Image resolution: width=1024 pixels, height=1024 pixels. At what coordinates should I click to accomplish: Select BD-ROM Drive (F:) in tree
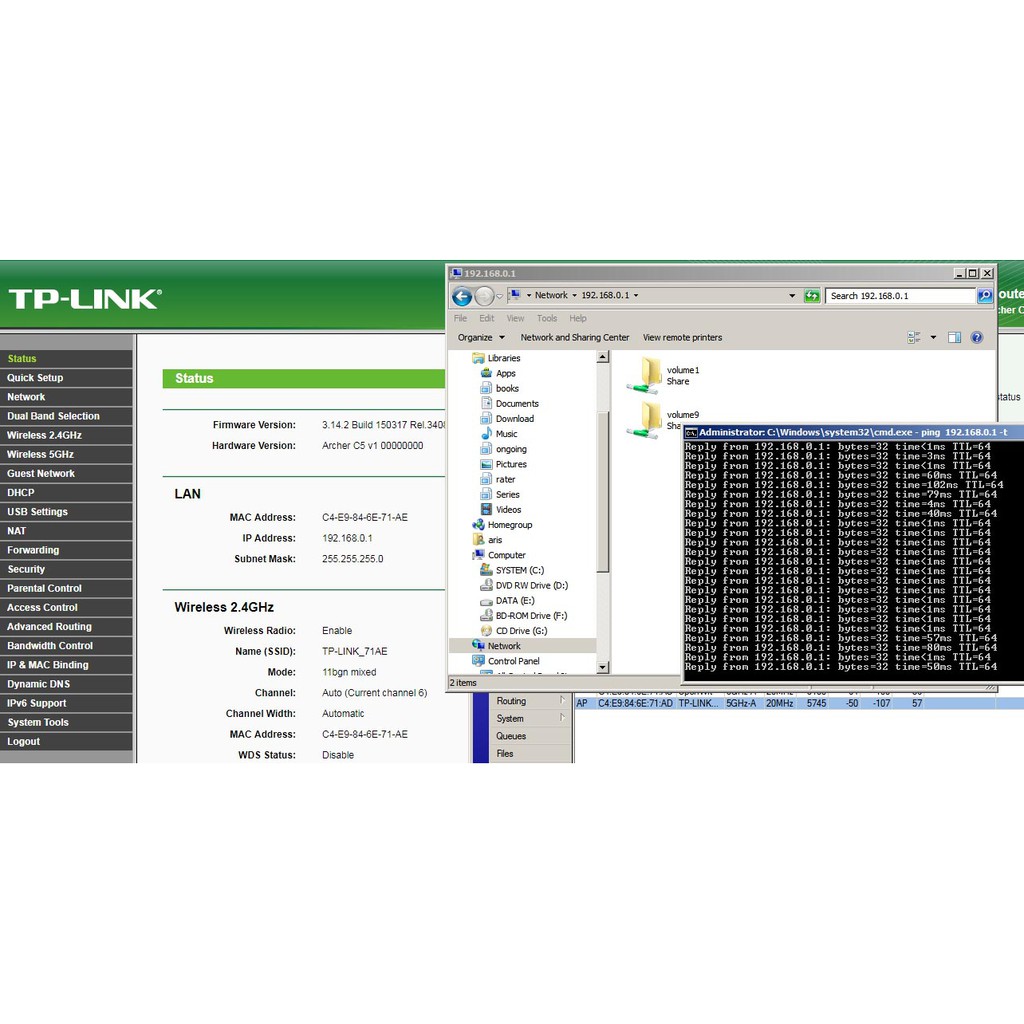(524, 615)
